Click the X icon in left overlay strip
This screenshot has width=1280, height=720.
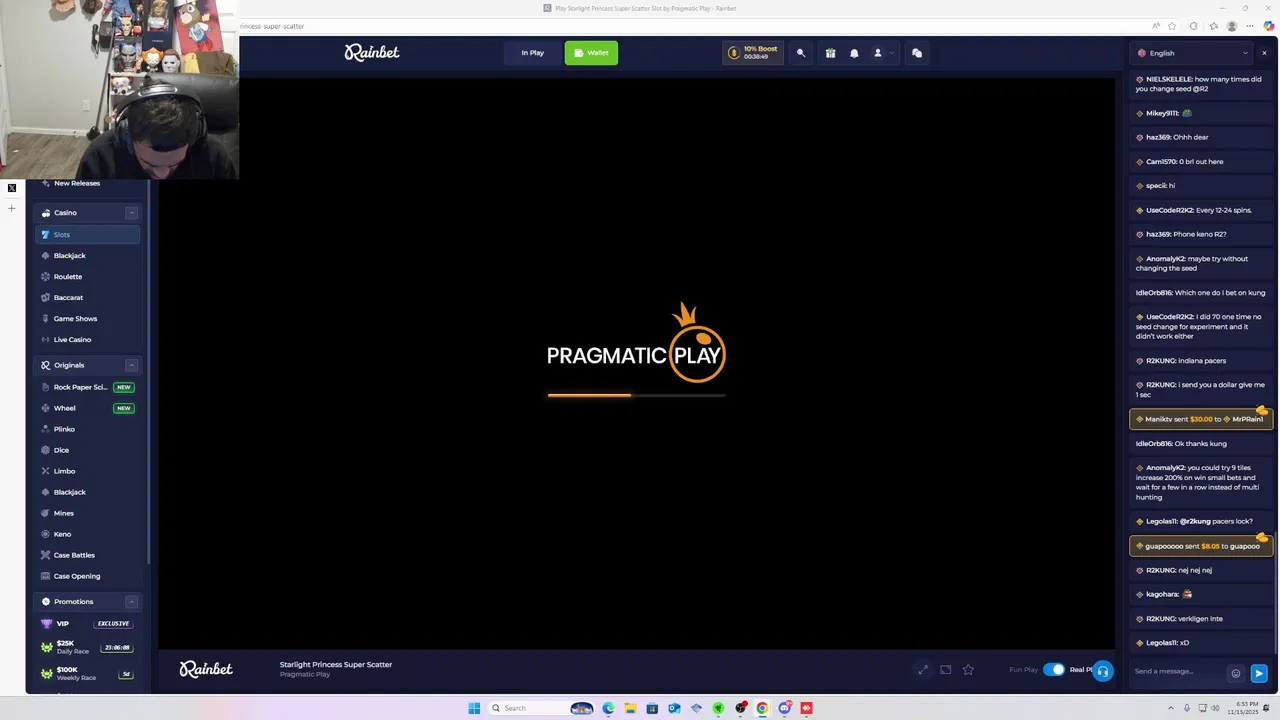[12, 188]
